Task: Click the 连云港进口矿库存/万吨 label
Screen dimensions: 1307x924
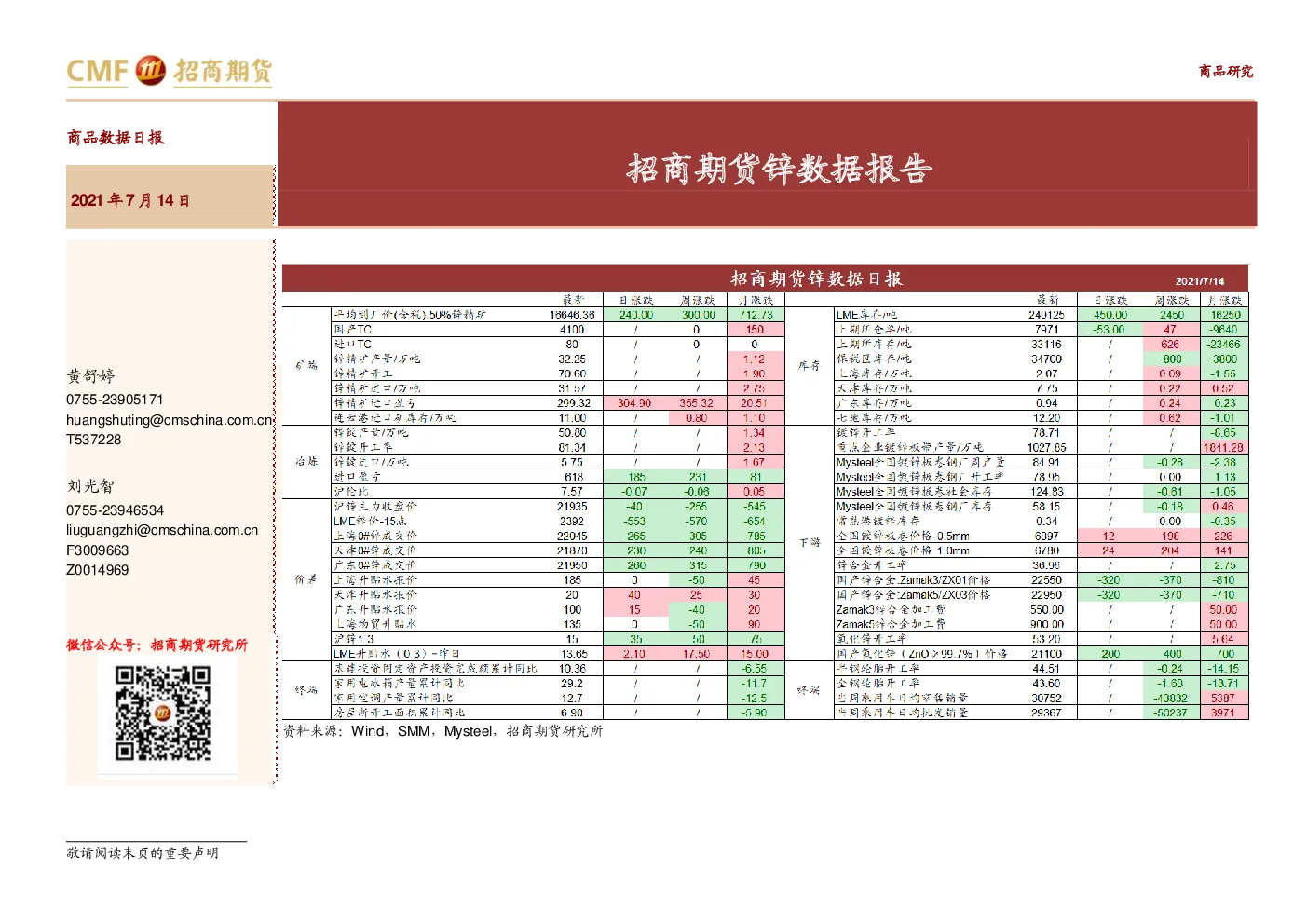Action: click(395, 418)
